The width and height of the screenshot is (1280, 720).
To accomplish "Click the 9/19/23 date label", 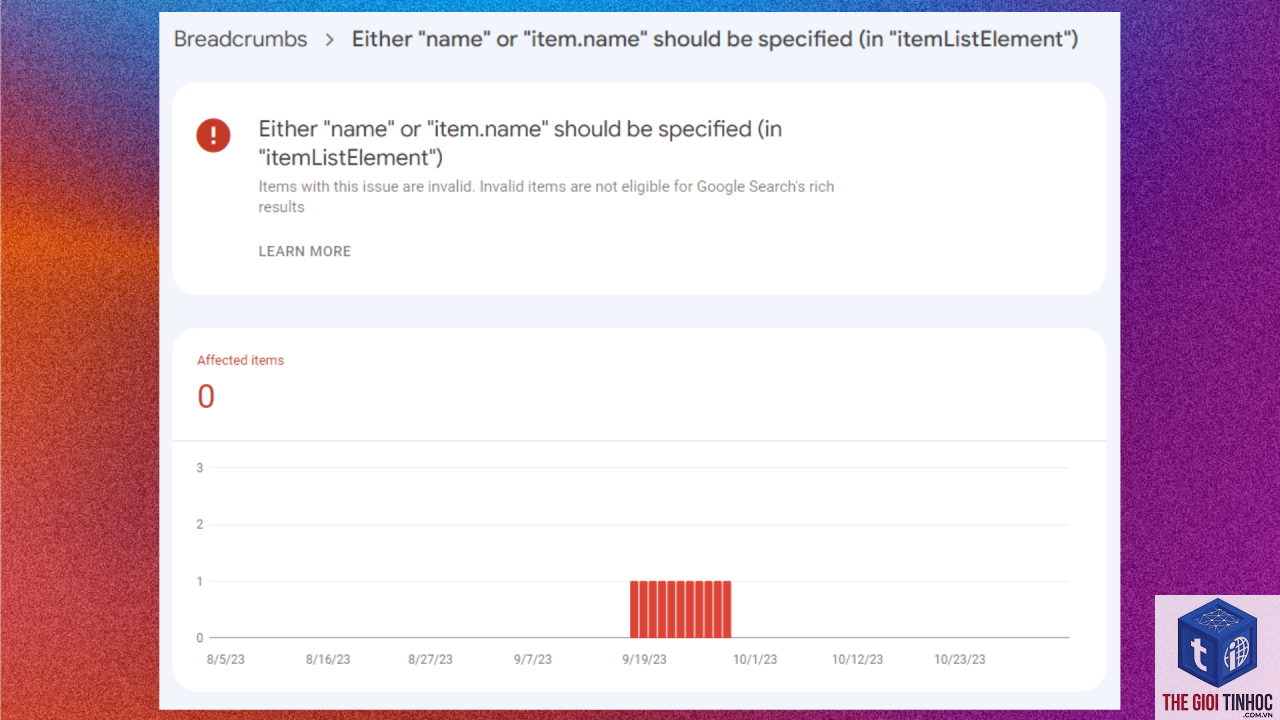I will (644, 660).
